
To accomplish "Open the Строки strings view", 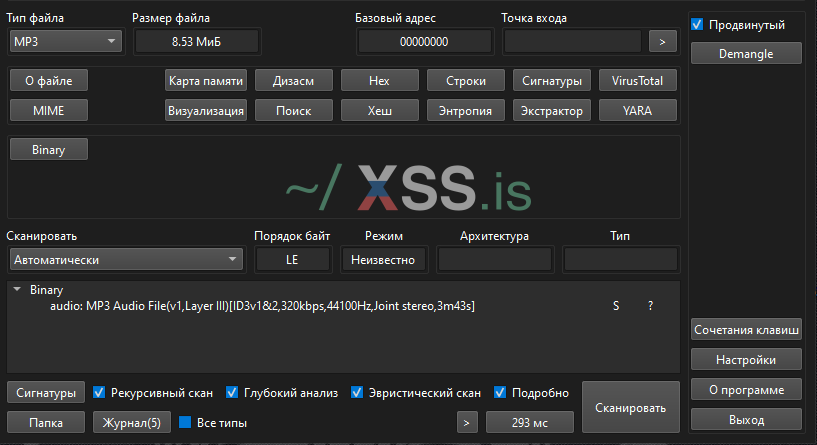I will pyautogui.click(x=466, y=81).
